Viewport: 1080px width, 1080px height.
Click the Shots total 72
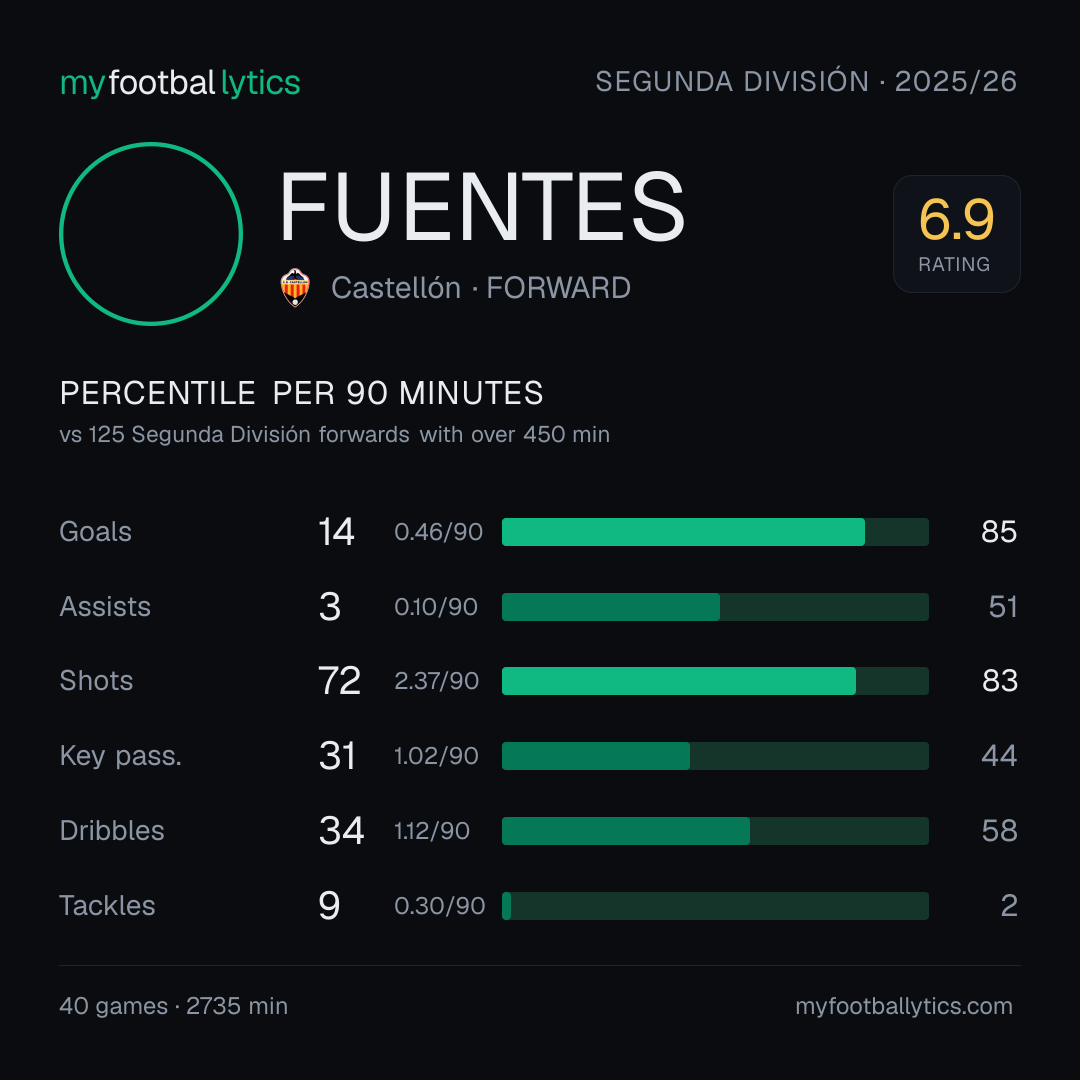(x=339, y=681)
